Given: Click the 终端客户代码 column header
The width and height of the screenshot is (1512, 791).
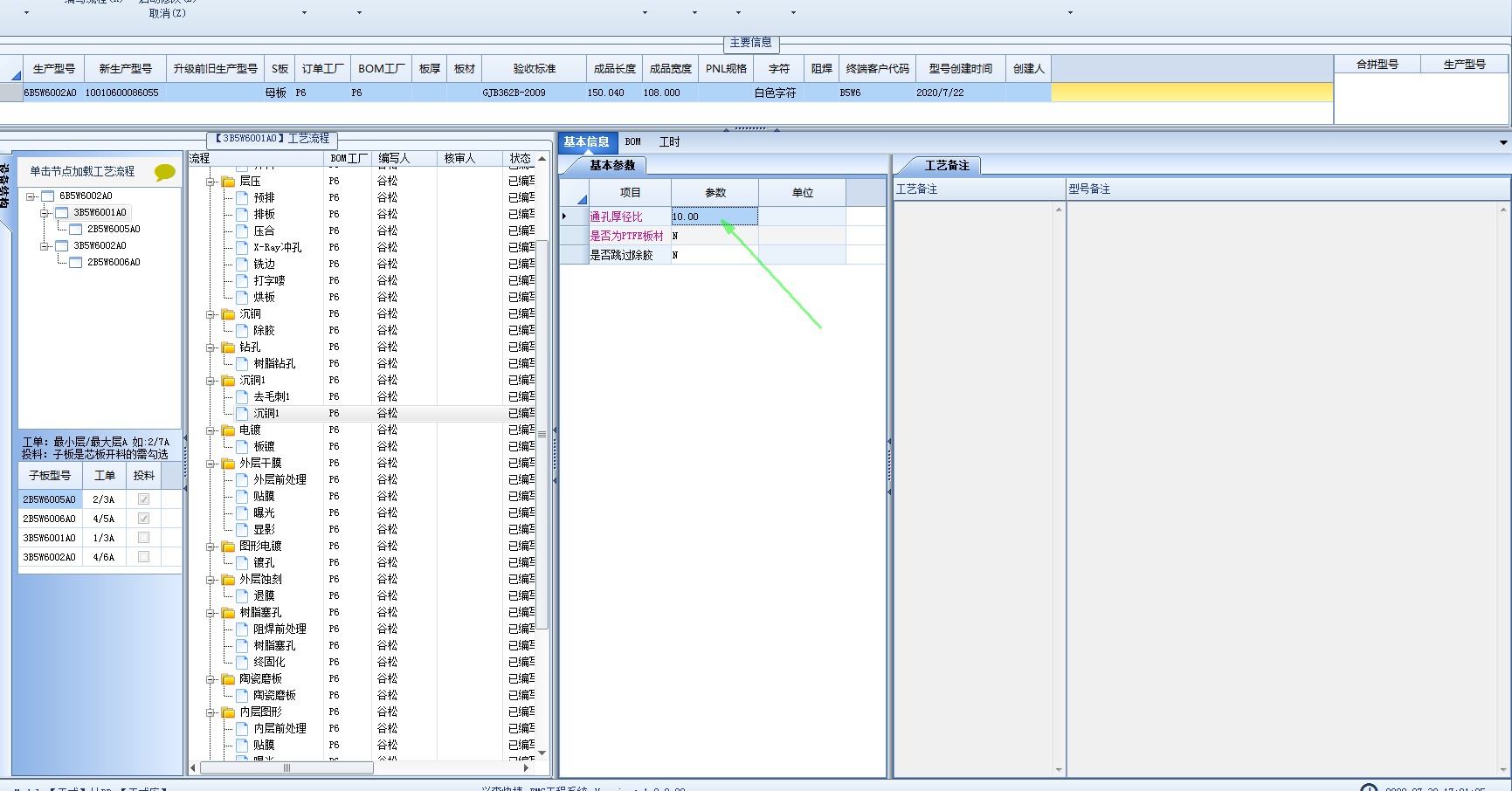Looking at the screenshot, I should coord(878,69).
